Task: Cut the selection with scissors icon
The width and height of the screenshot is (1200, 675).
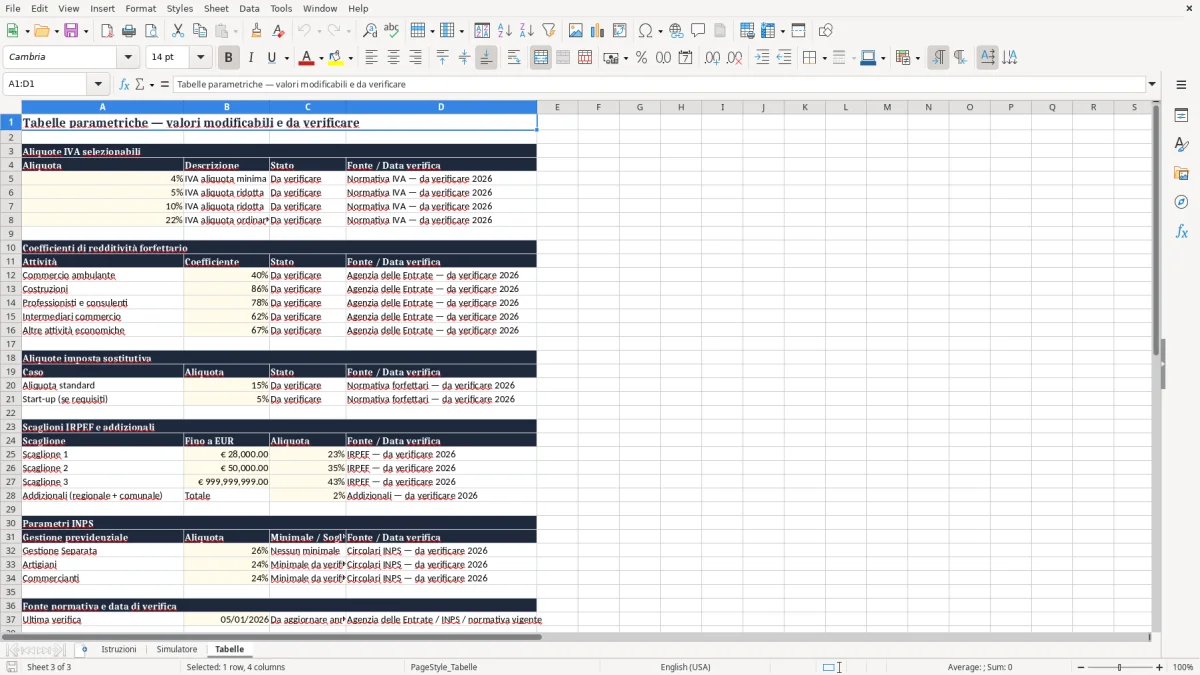Action: (x=178, y=31)
